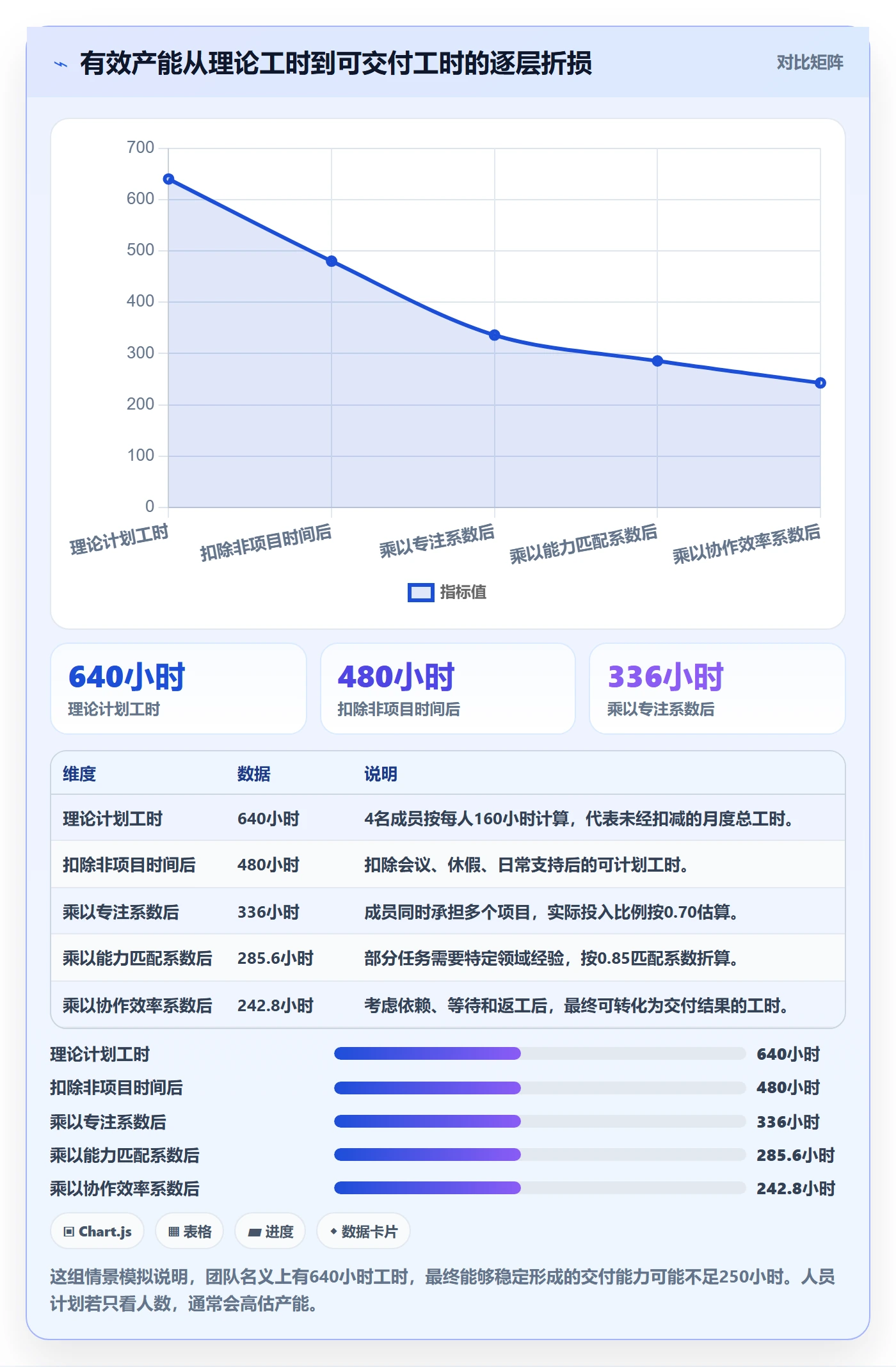Image resolution: width=896 pixels, height=1367 pixels.
Task: Click the 480小时 data card
Action: pyautogui.click(x=448, y=689)
